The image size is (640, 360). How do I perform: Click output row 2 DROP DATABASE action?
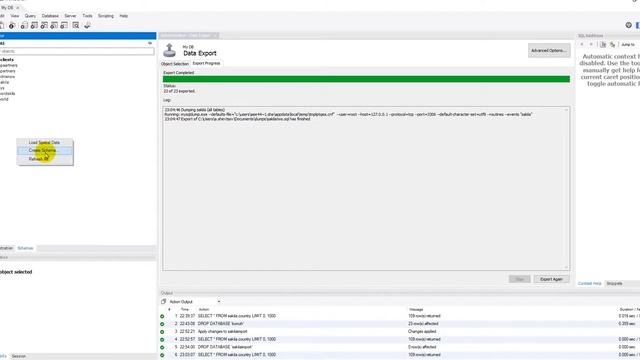point(400,324)
